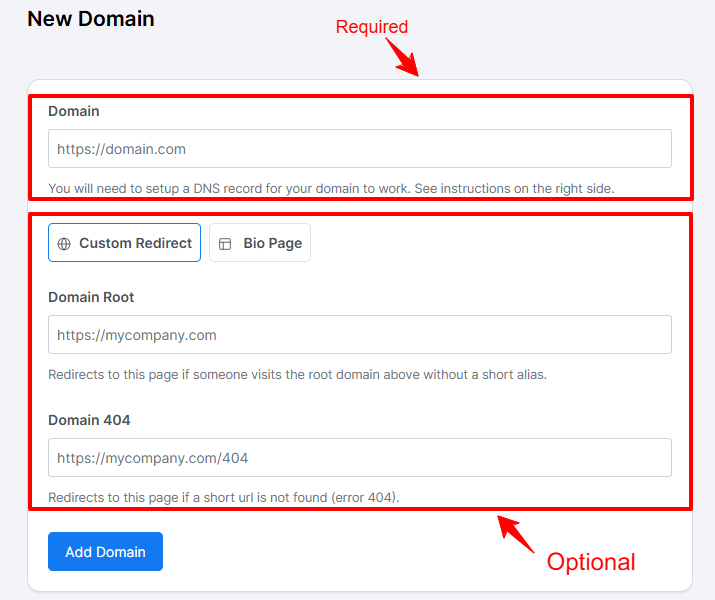The height and width of the screenshot is (600, 715).
Task: Click into the Domain Root field
Action: 359,335
